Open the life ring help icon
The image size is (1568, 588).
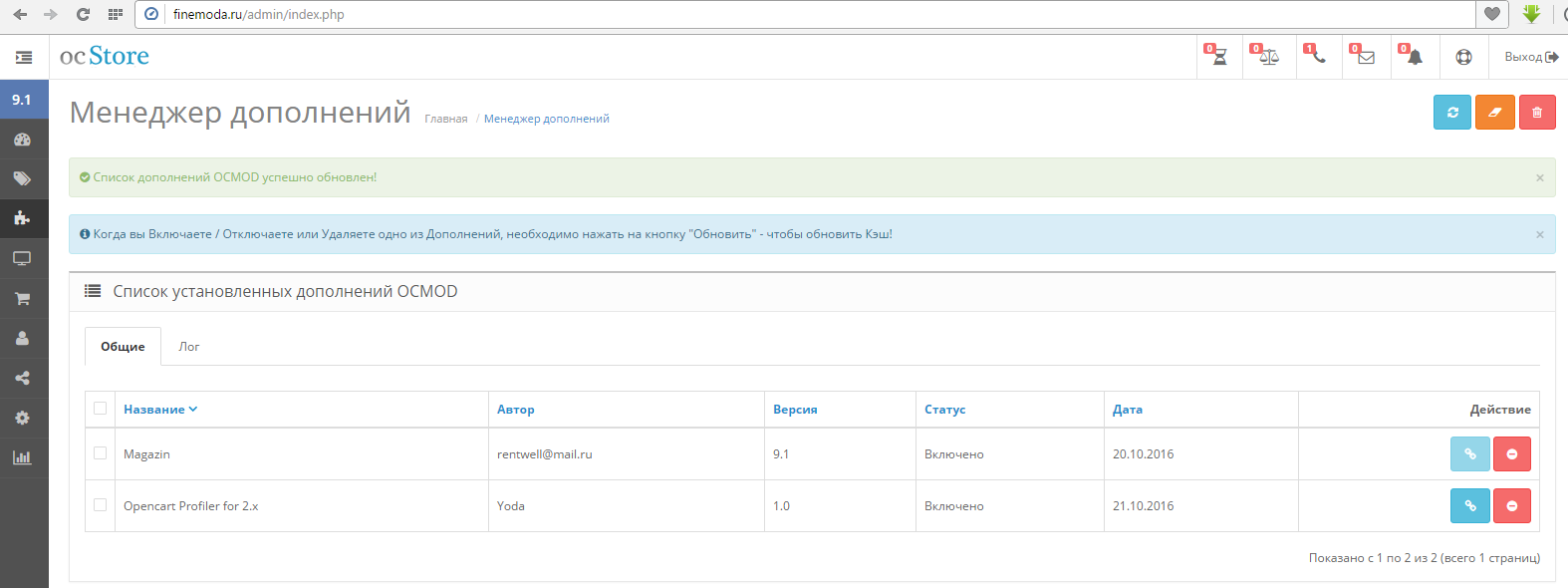1463,57
